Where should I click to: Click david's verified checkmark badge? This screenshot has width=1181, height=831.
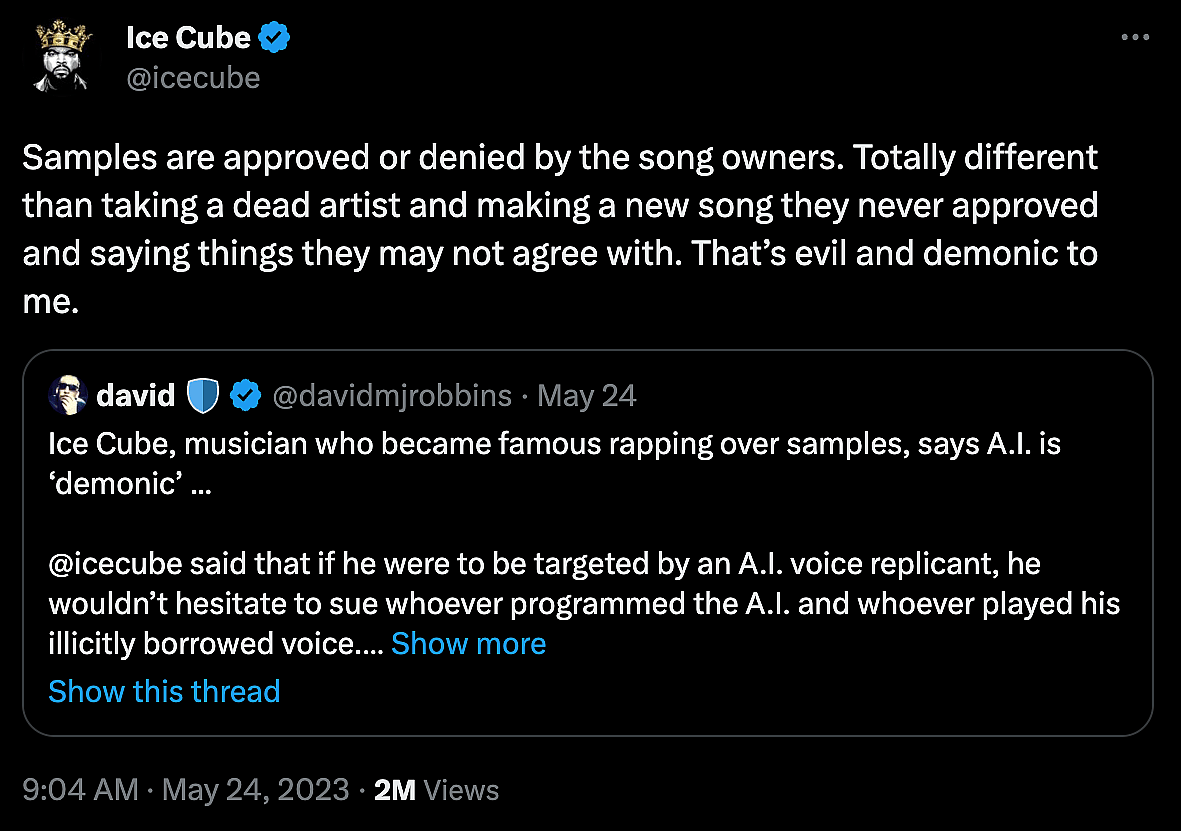click(x=245, y=397)
